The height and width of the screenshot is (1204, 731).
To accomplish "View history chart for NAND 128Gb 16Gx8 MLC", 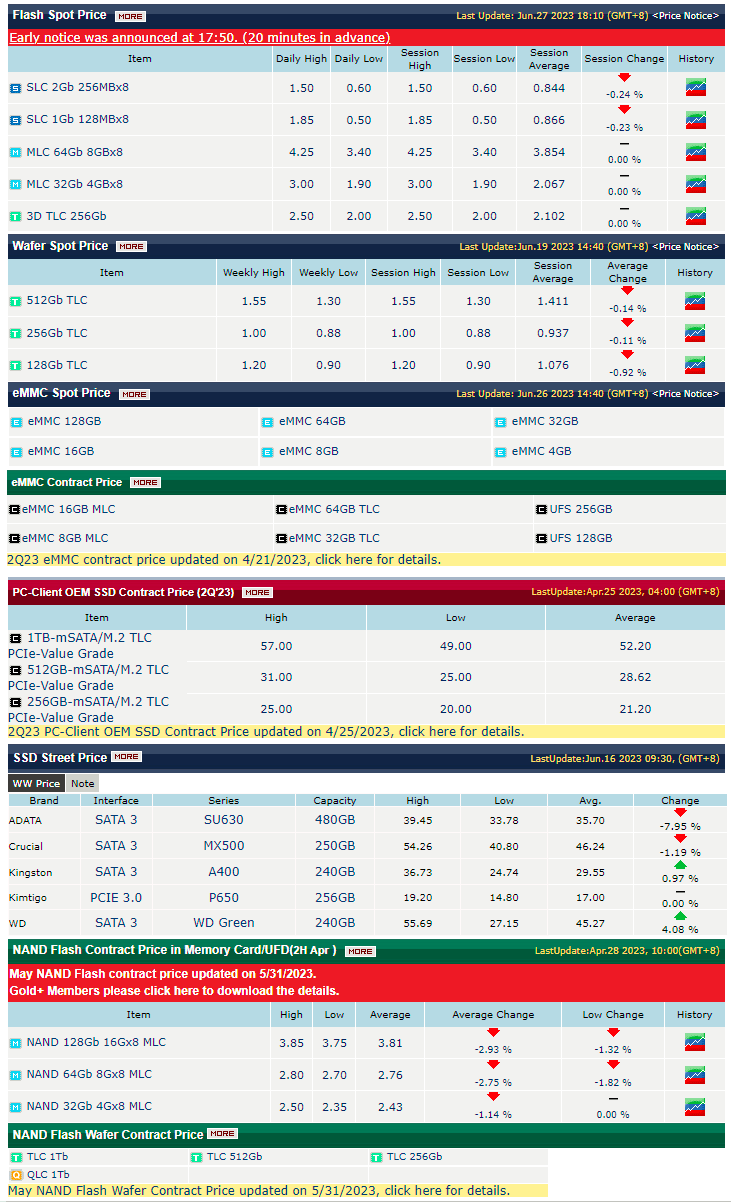I will [694, 1043].
